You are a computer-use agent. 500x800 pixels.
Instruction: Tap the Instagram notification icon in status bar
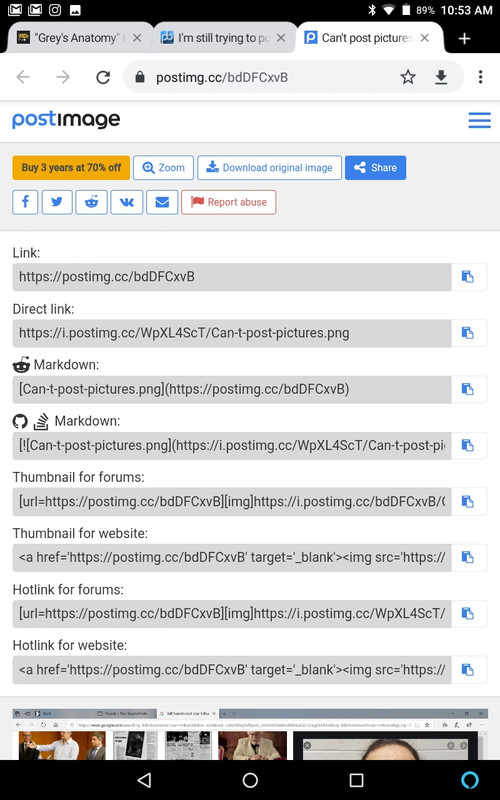coord(55,10)
